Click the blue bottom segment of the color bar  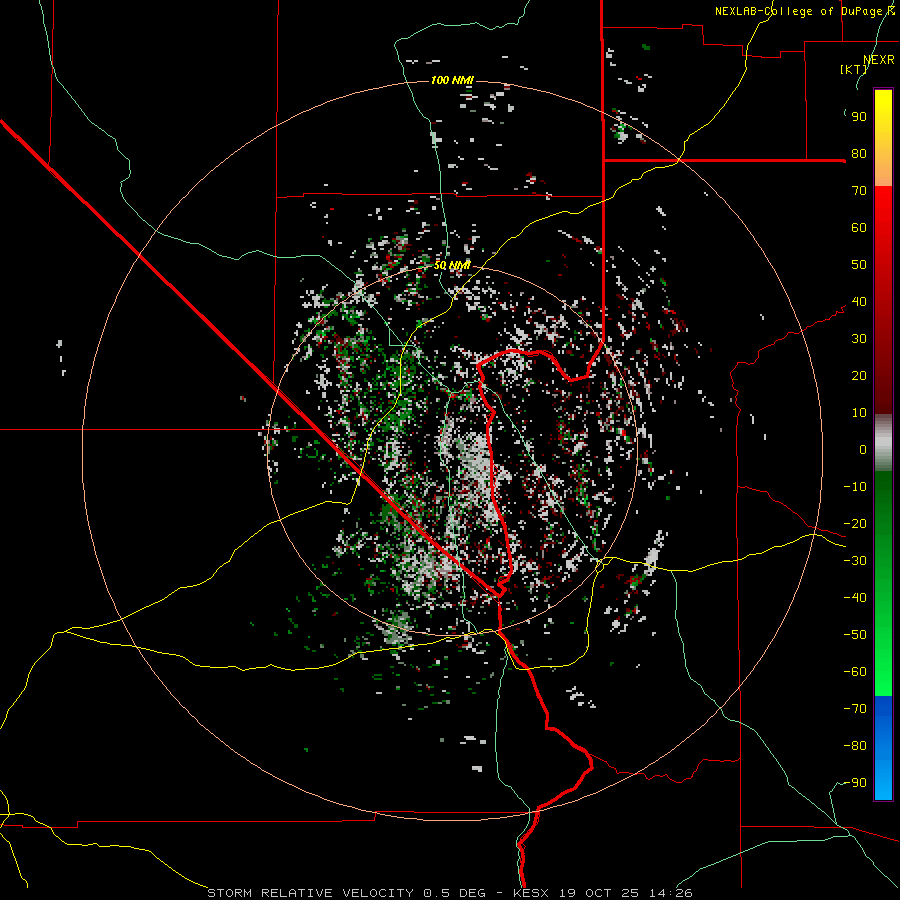tap(883, 748)
